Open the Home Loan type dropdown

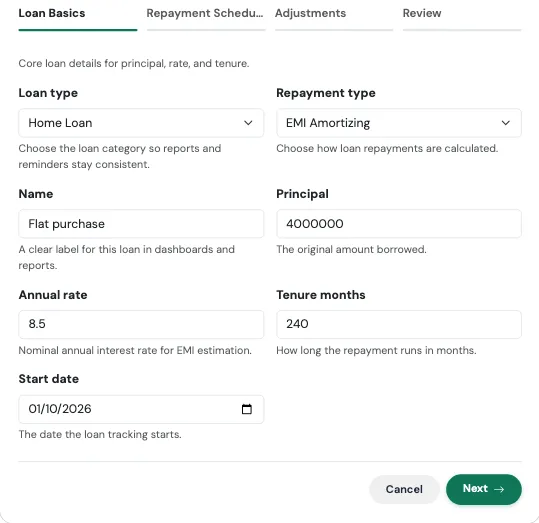tap(141, 123)
